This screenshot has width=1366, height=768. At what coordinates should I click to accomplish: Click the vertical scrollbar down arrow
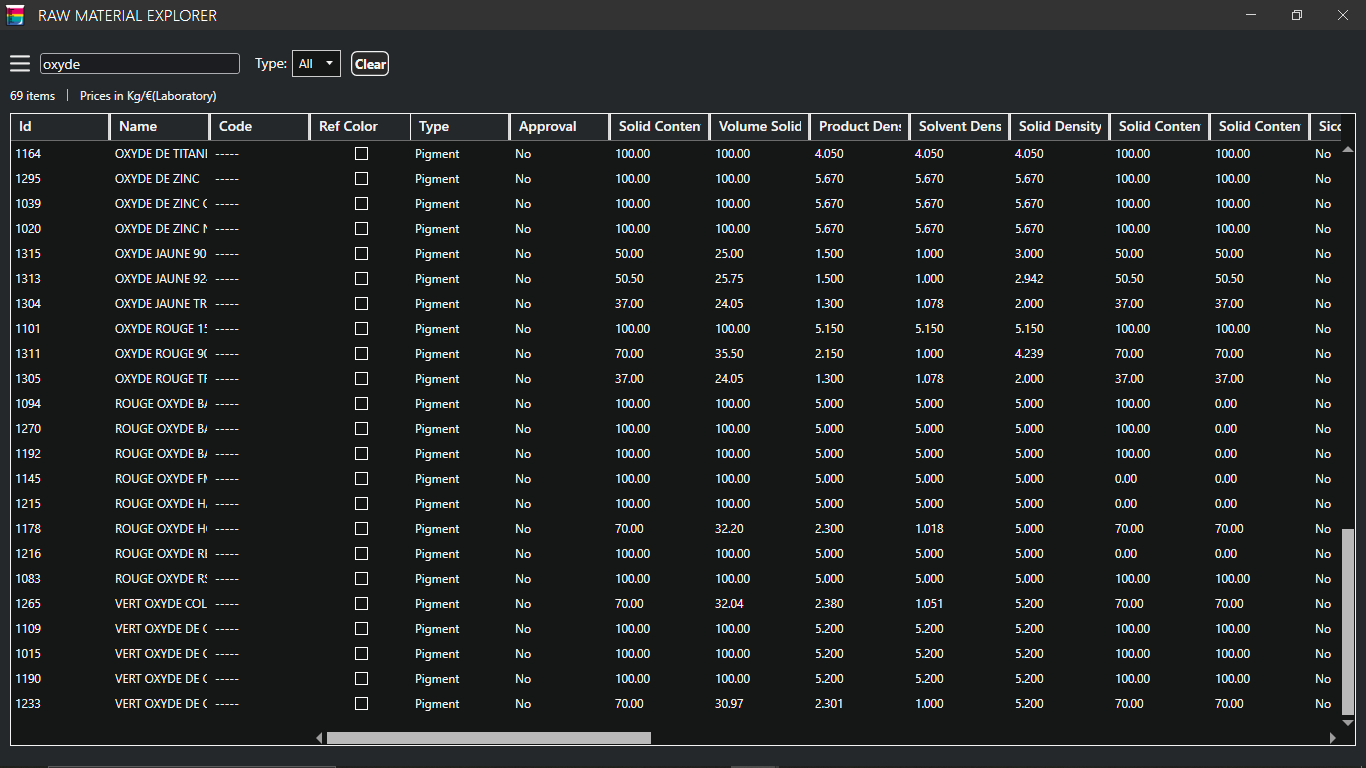pyautogui.click(x=1347, y=722)
